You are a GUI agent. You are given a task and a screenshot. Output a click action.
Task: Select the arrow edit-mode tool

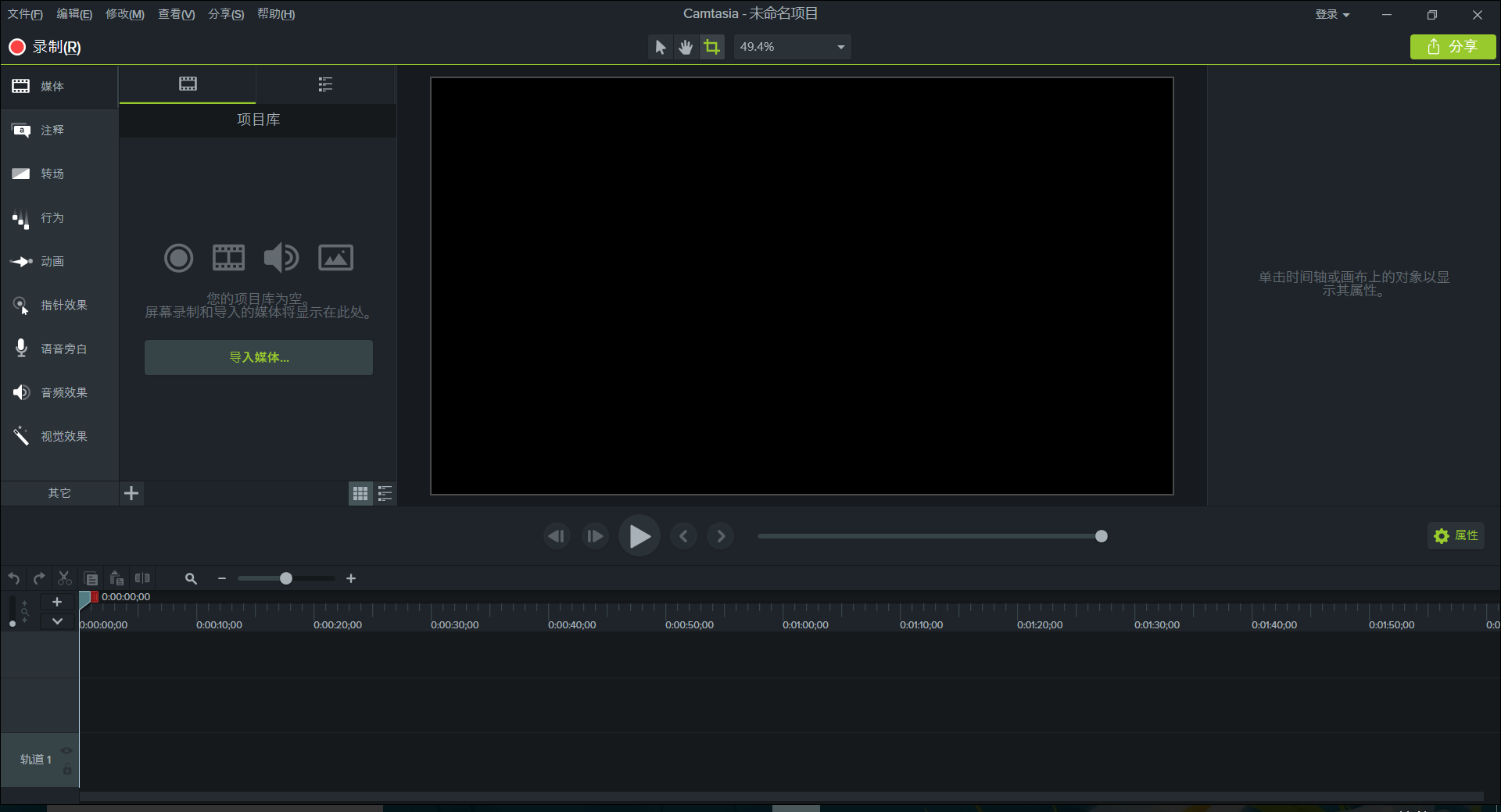point(661,47)
